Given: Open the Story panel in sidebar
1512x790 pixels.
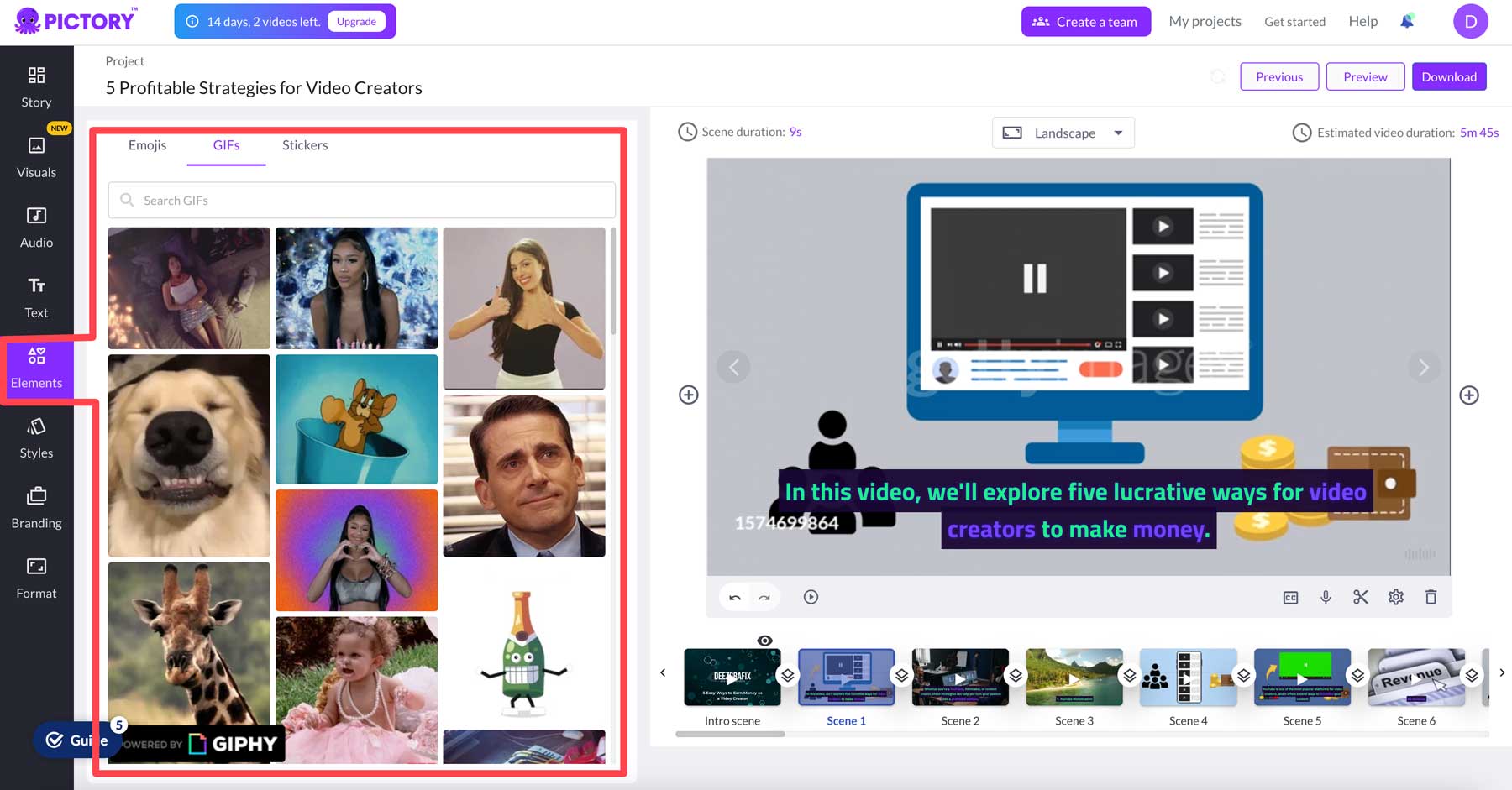Looking at the screenshot, I should [36, 87].
